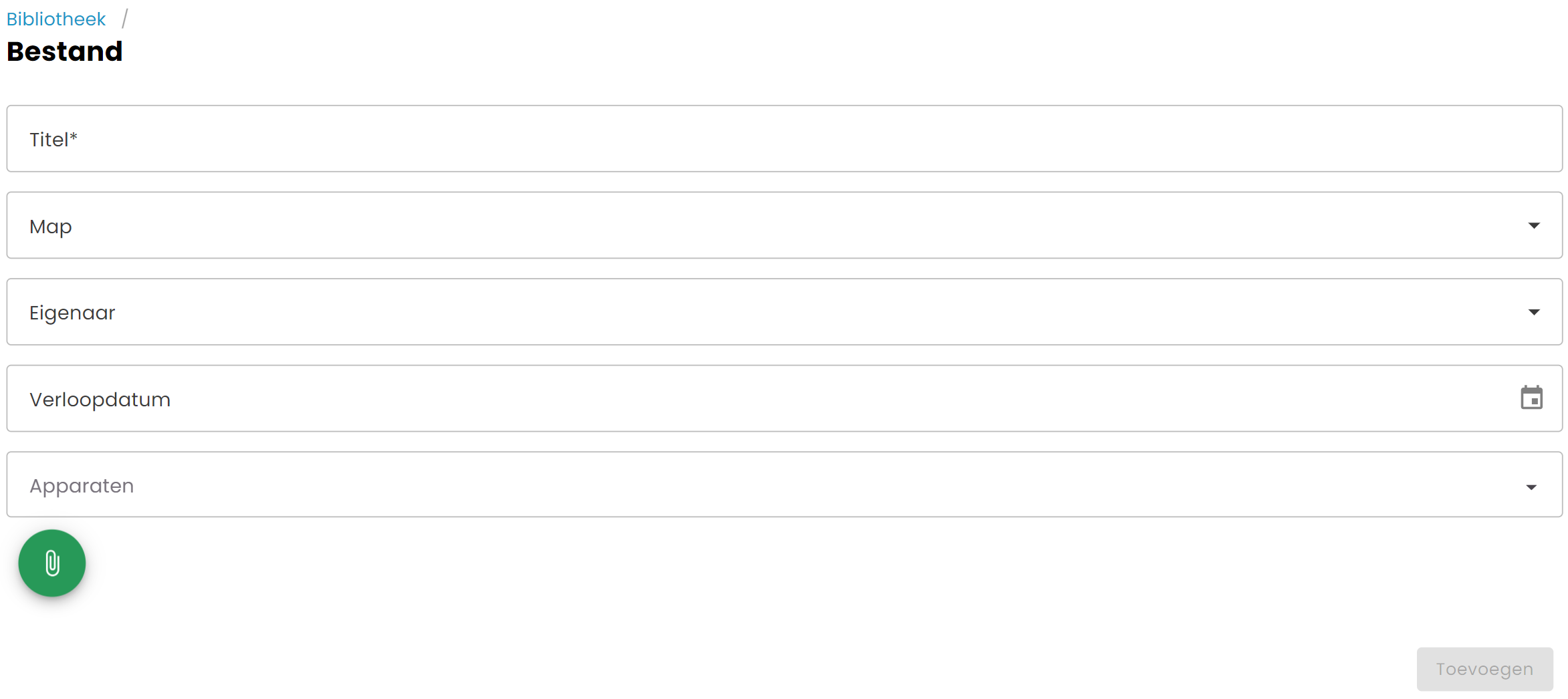Click the green paperclip attach button
The height and width of the screenshot is (699, 1568).
click(x=52, y=563)
